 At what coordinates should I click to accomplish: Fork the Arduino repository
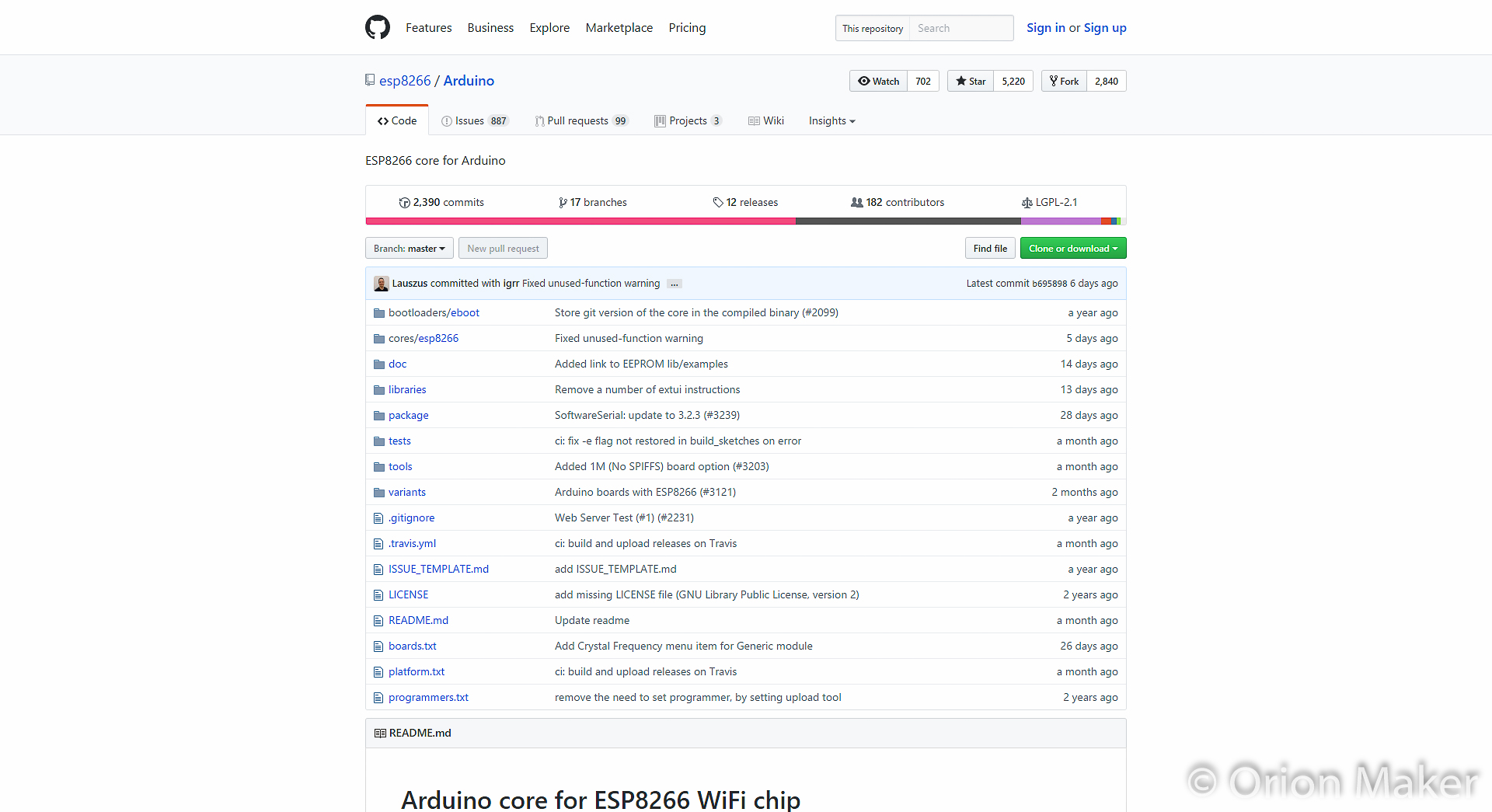(x=1064, y=81)
